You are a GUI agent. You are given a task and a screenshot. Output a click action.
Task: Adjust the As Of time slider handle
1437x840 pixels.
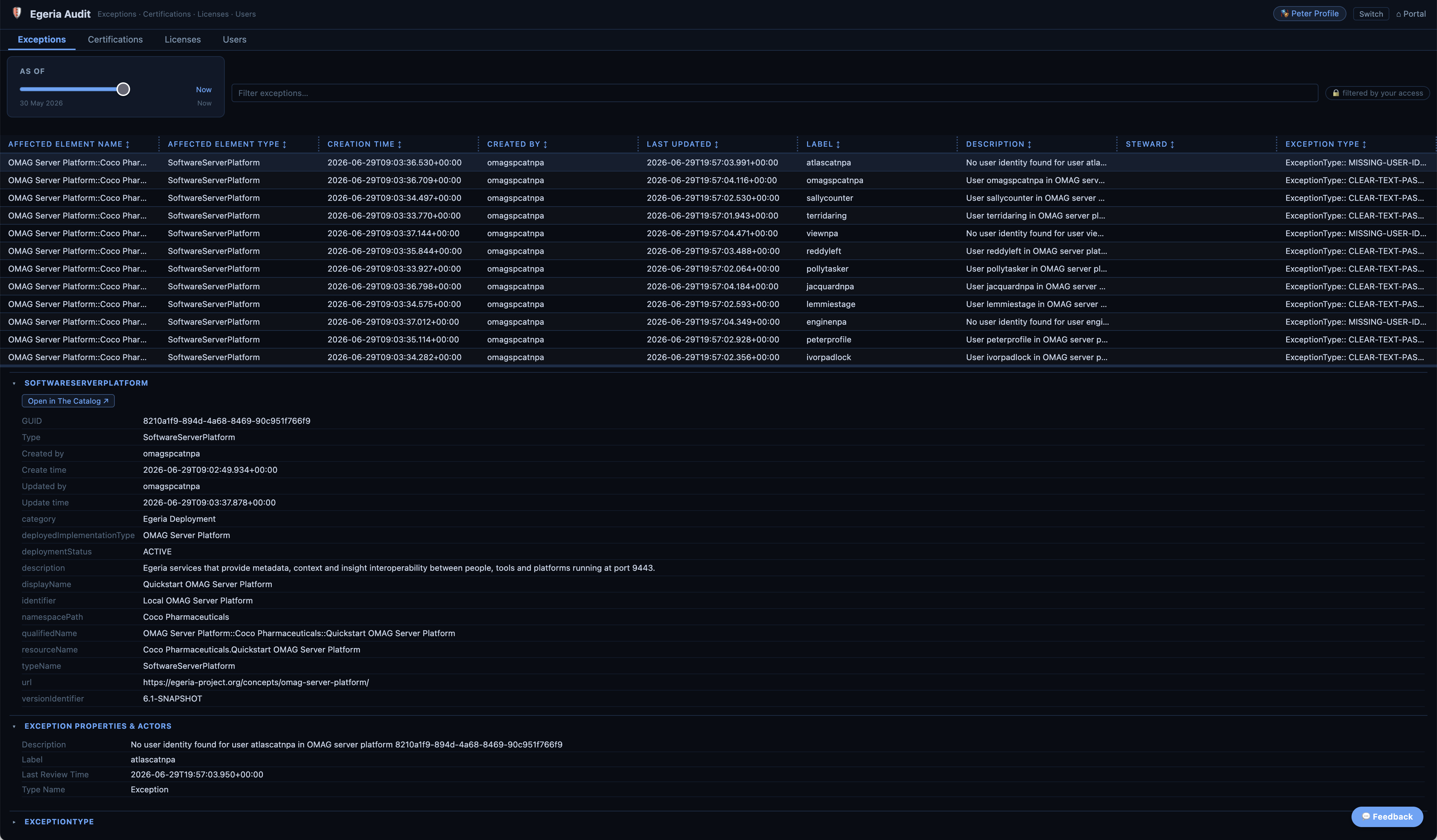[x=123, y=89]
